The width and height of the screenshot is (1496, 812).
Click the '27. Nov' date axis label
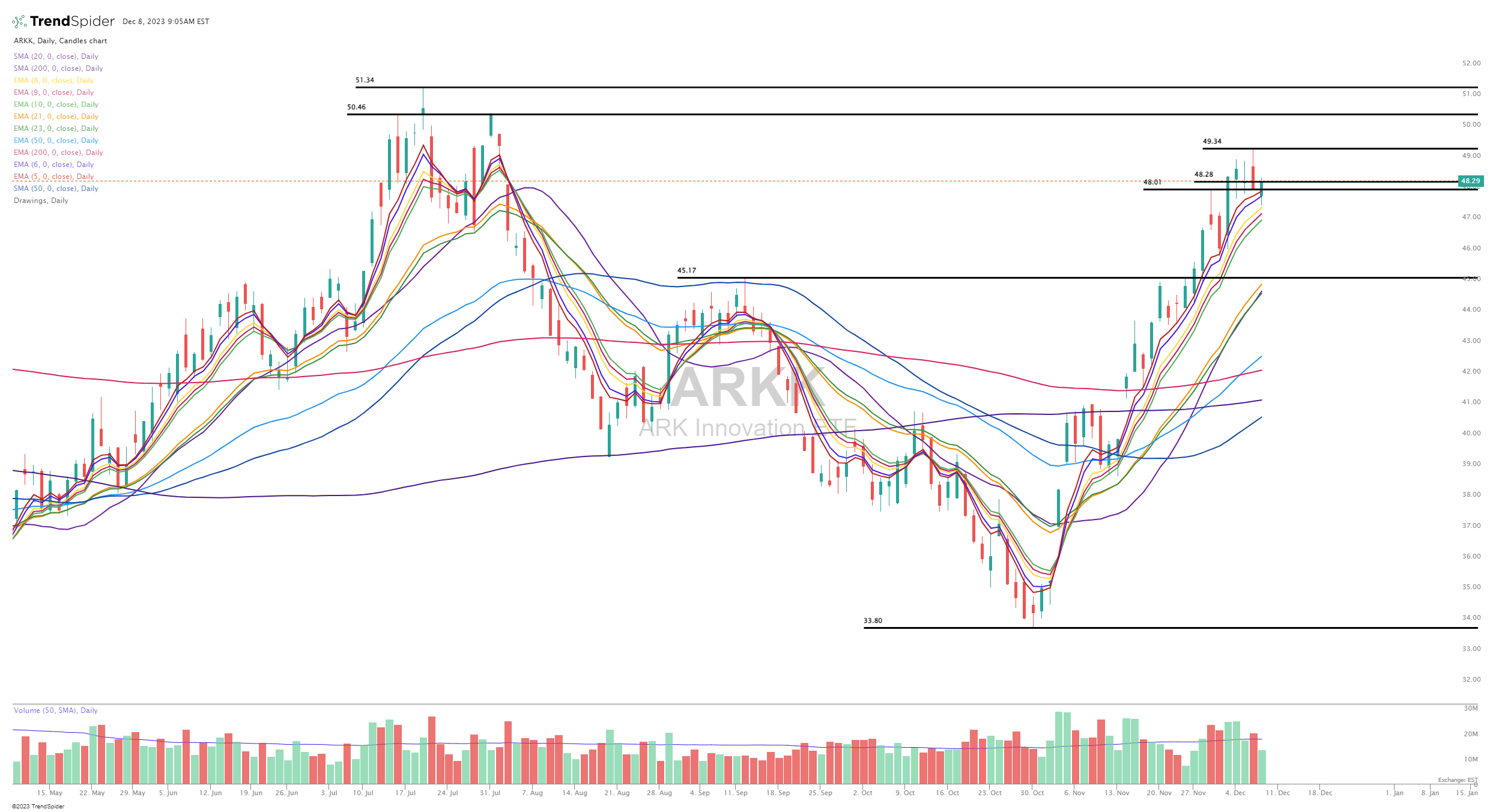pos(1193,793)
